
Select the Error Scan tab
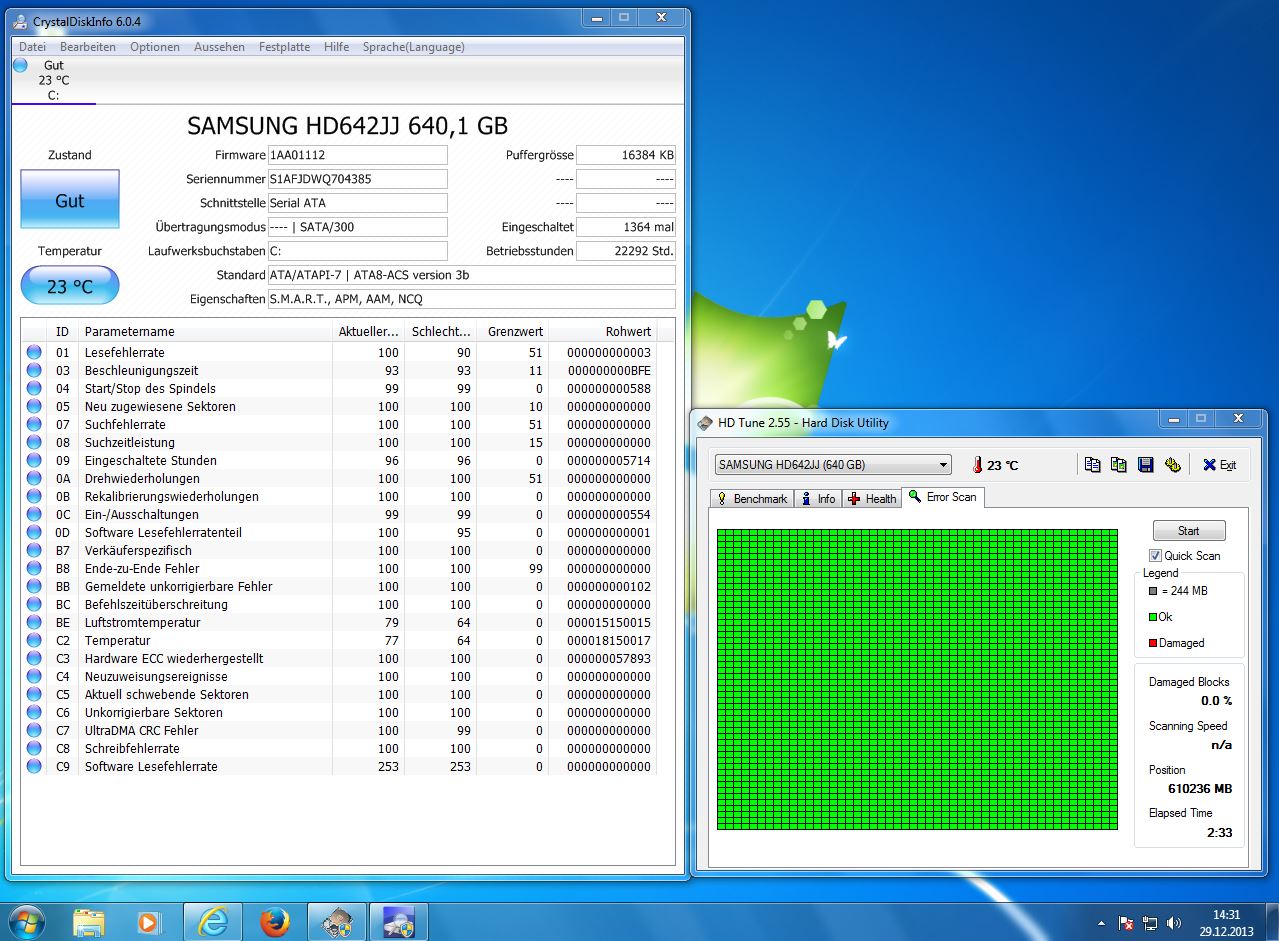coord(943,496)
